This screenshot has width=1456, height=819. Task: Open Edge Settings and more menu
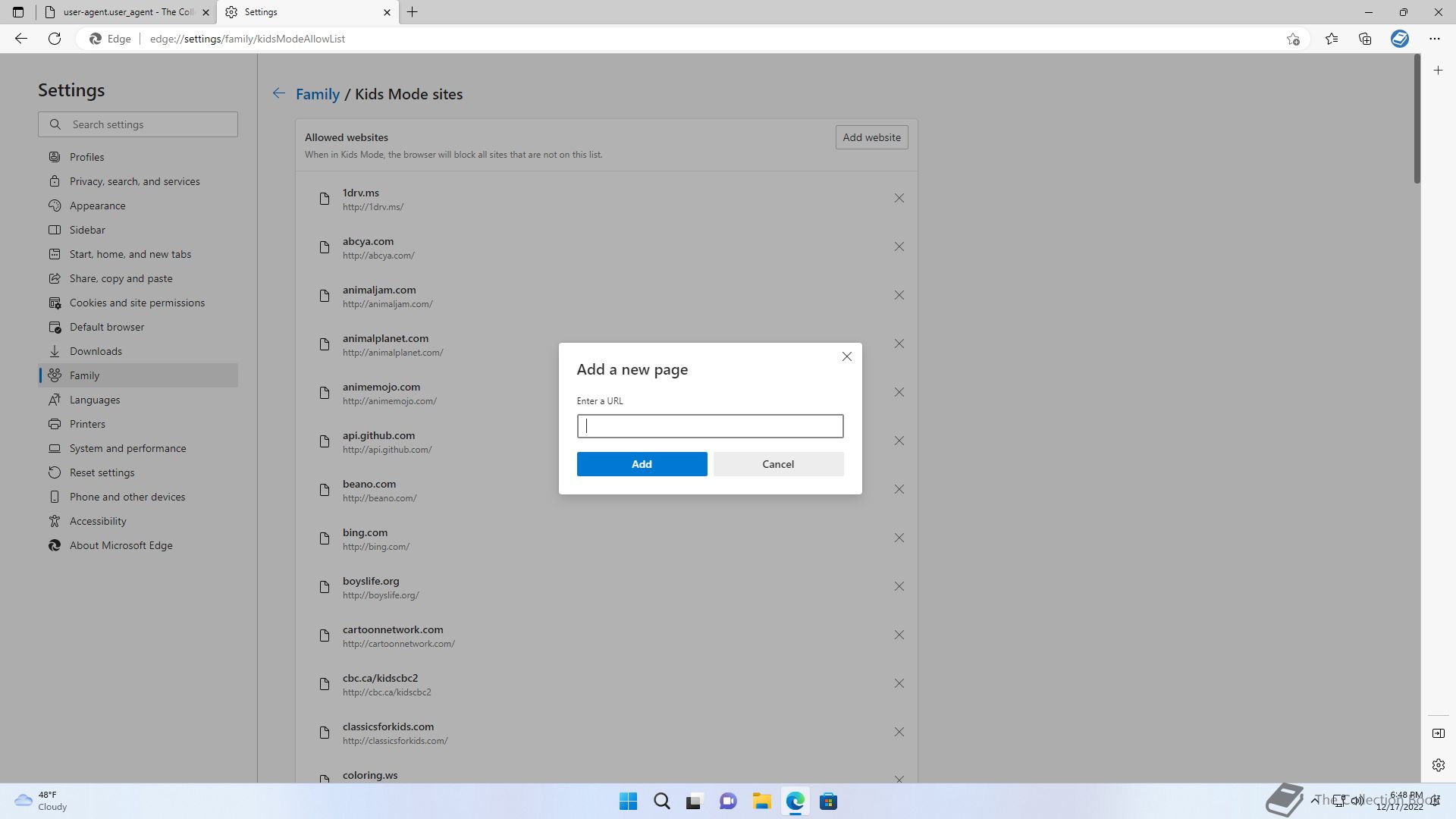click(x=1435, y=39)
